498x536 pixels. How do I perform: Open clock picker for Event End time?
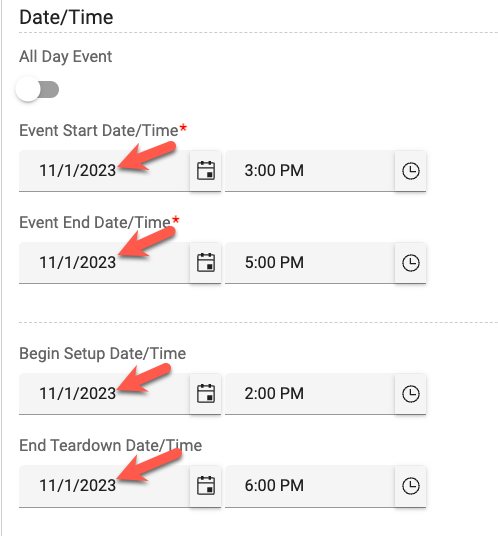pyautogui.click(x=410, y=263)
